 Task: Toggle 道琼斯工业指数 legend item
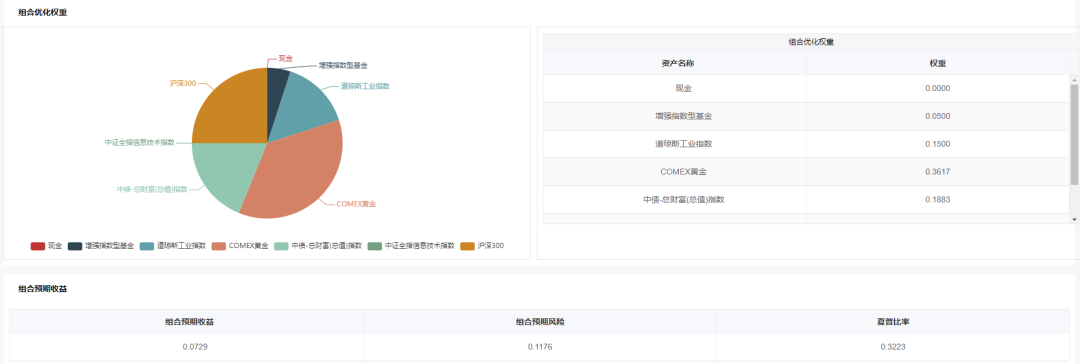[x=173, y=245]
